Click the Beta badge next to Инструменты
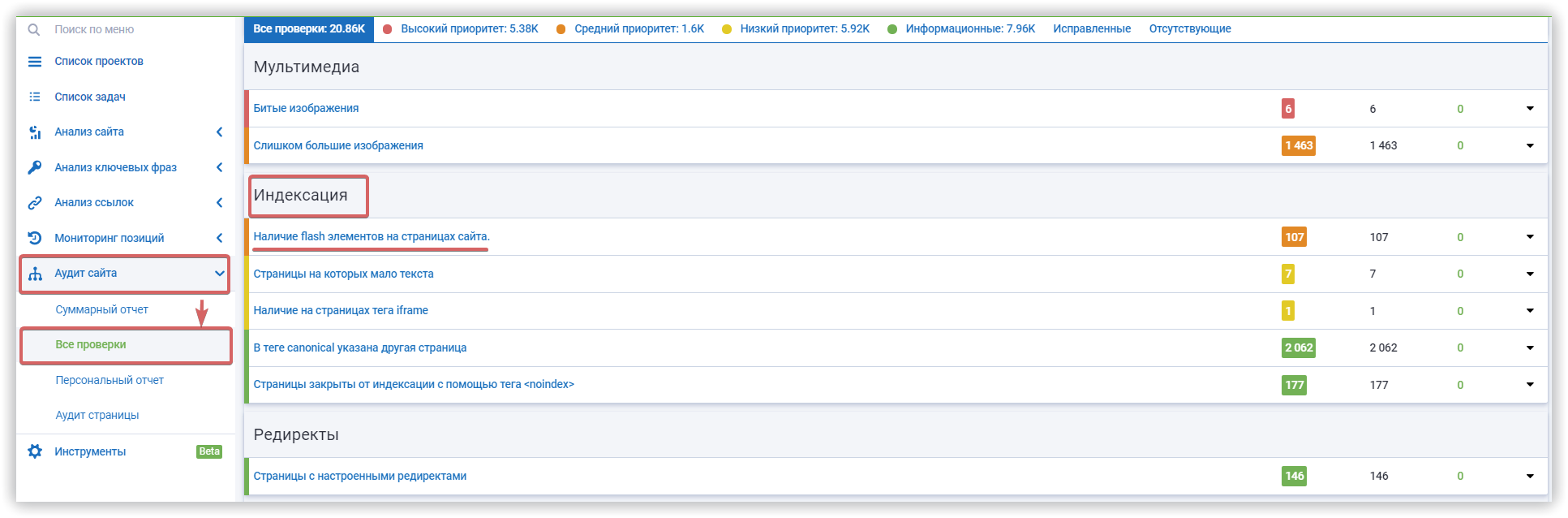This screenshot has height=518, width=1568. tap(209, 451)
